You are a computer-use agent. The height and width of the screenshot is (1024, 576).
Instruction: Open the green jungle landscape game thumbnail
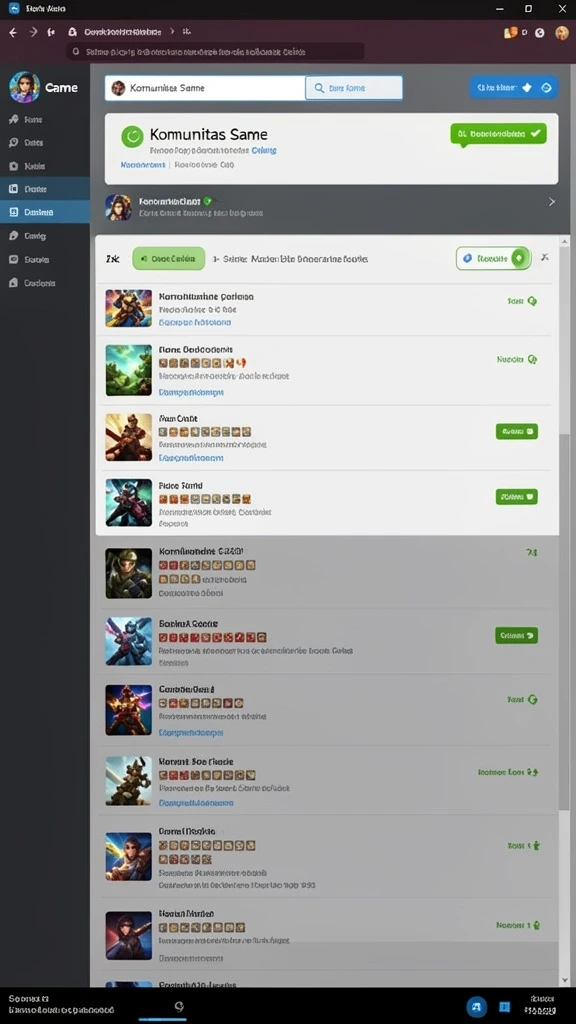pyautogui.click(x=129, y=370)
